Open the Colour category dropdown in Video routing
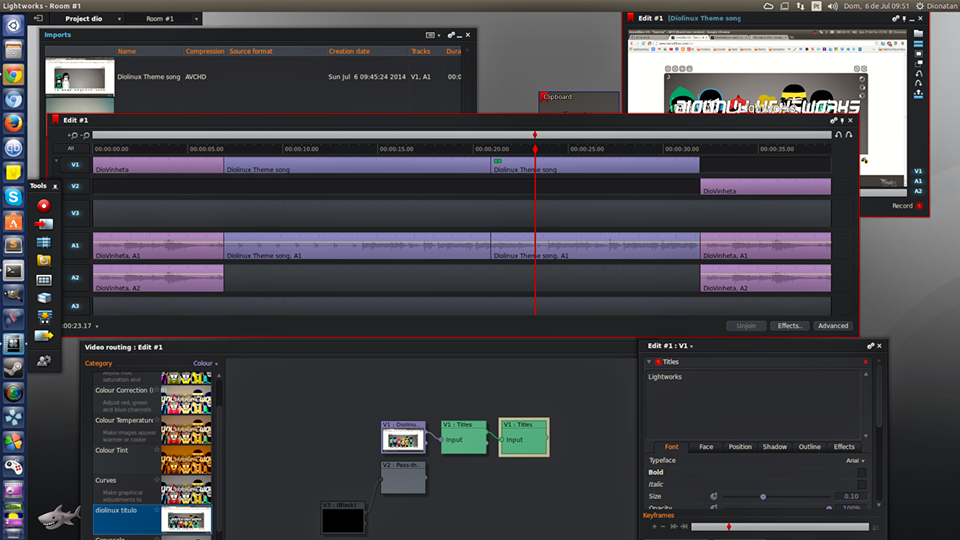 [x=206, y=364]
